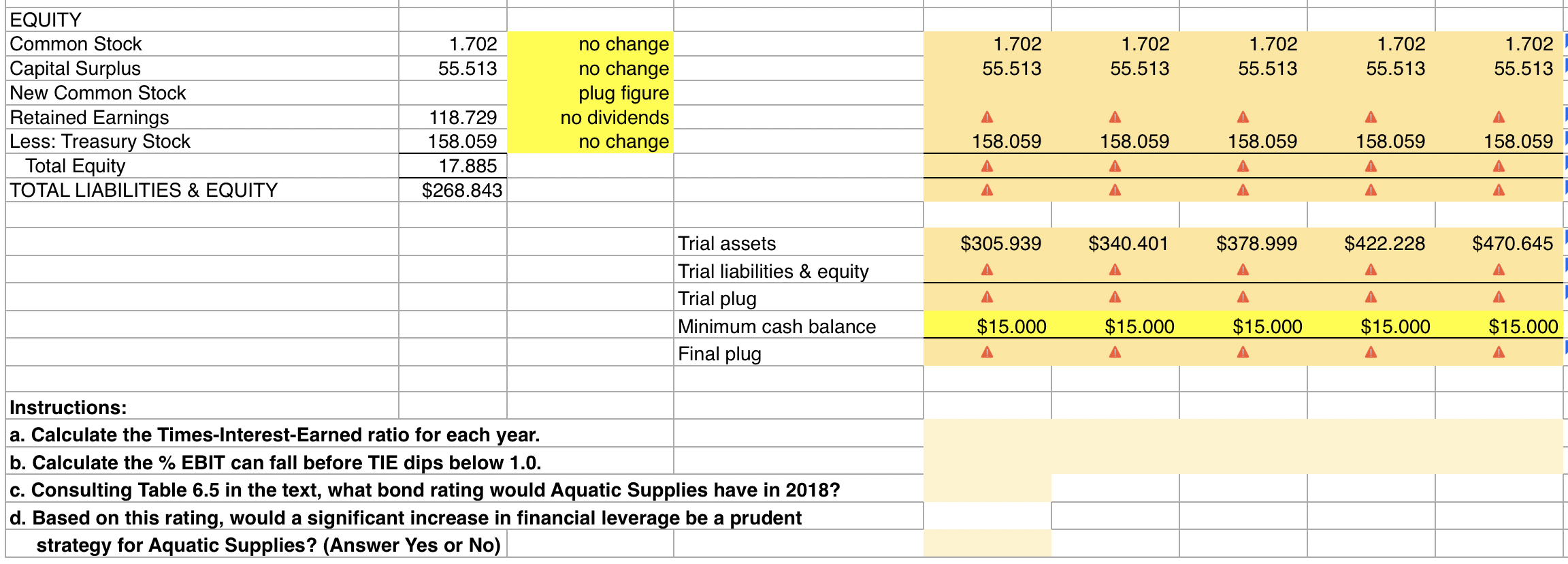Select the yellow 'no dividends' assumption cell
Image resolution: width=1568 pixels, height=564 pixels.
pyautogui.click(x=590, y=117)
